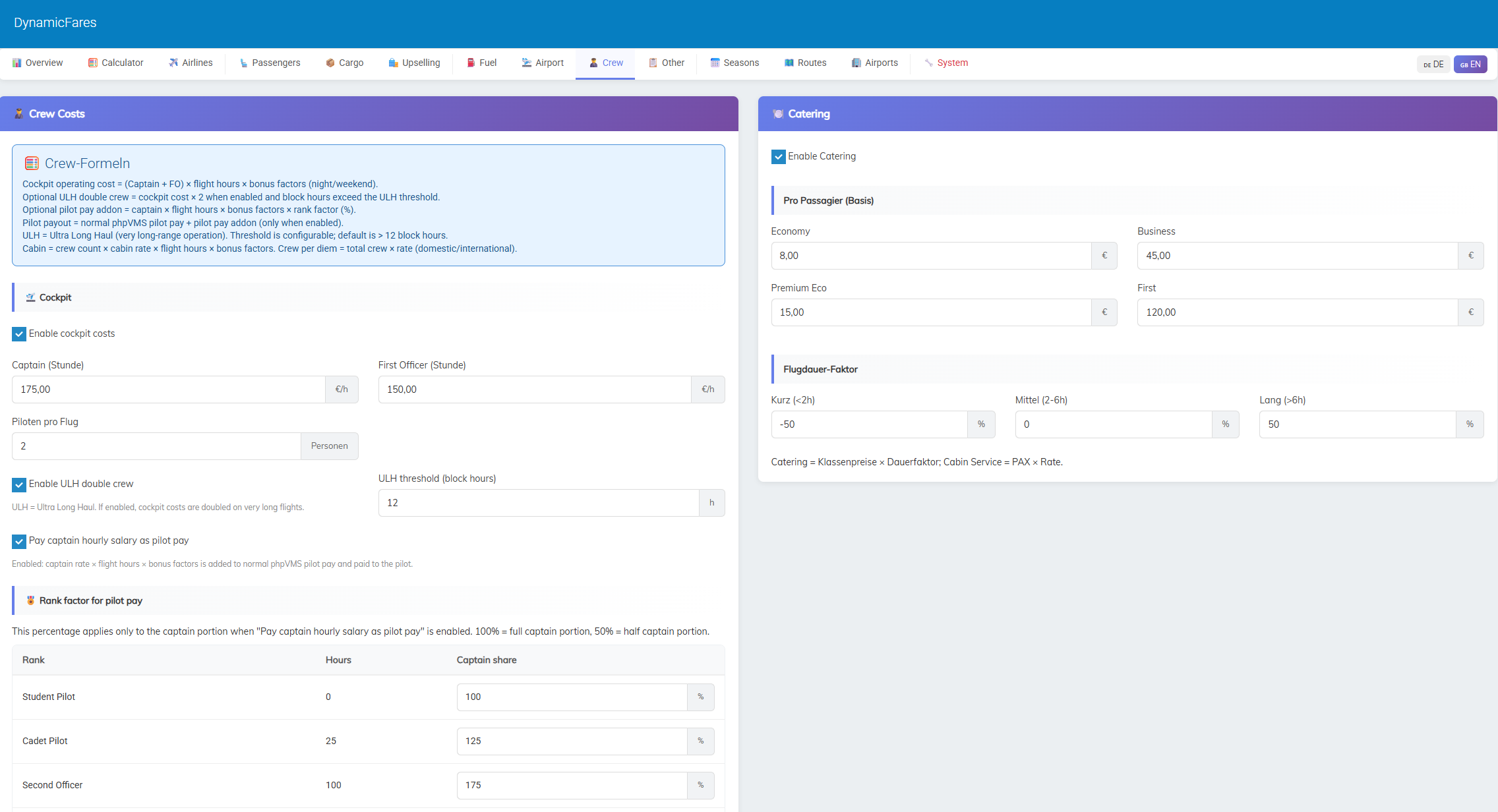Open the Fuel pump icon tab
Screen dimensions: 1498x812
click(x=471, y=63)
